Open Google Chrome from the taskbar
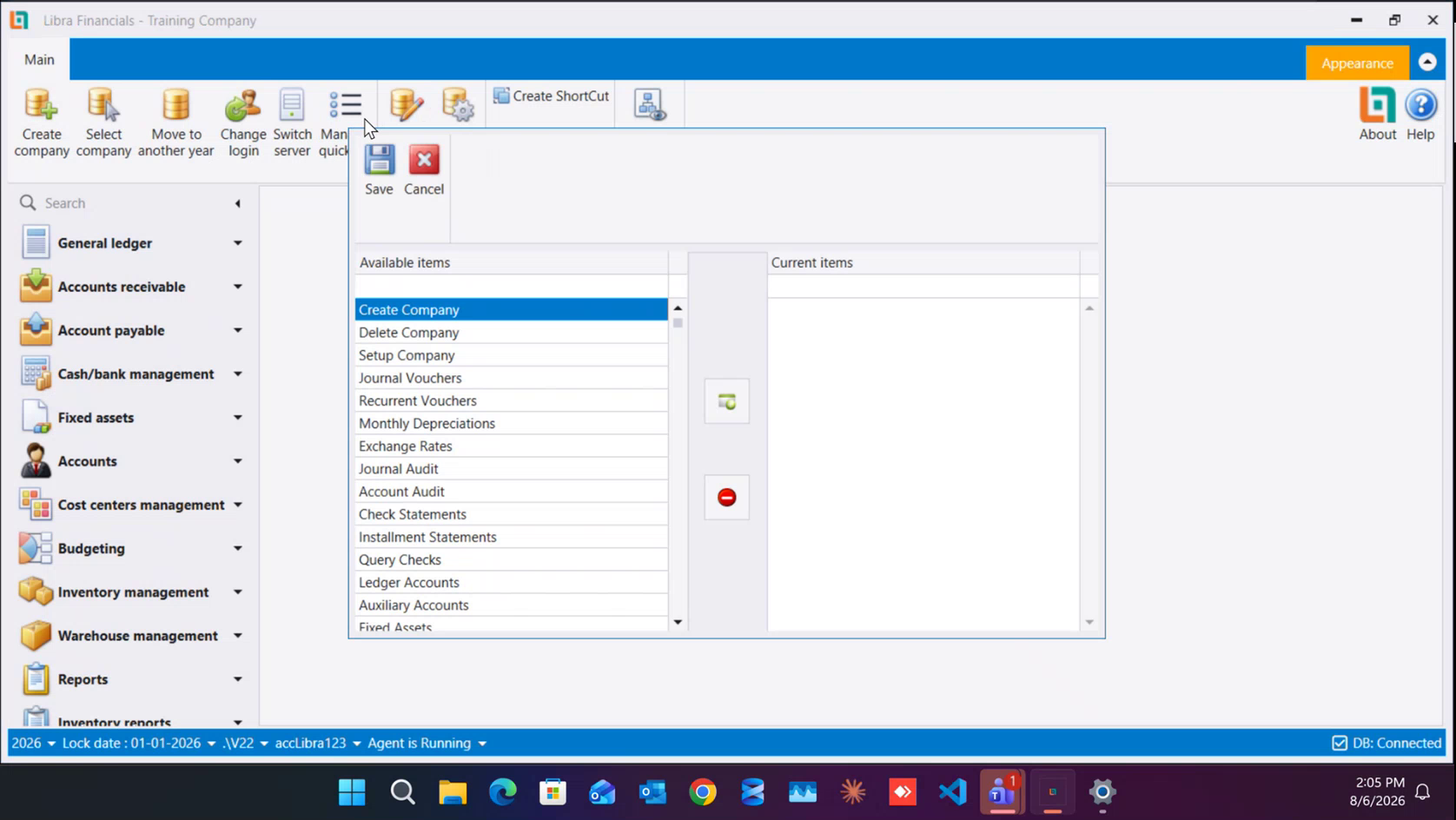The width and height of the screenshot is (1456, 820). (703, 791)
